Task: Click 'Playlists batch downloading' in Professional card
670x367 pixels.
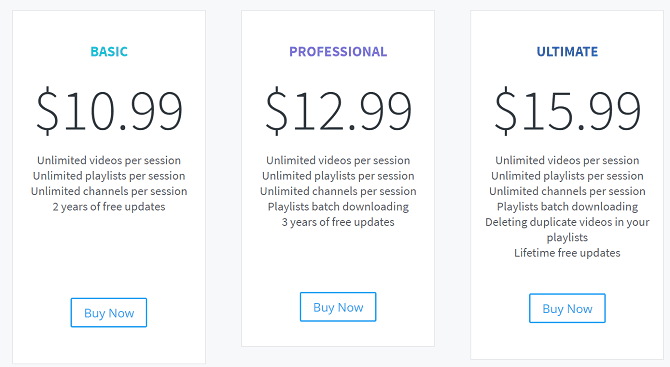Action: pyautogui.click(x=338, y=207)
